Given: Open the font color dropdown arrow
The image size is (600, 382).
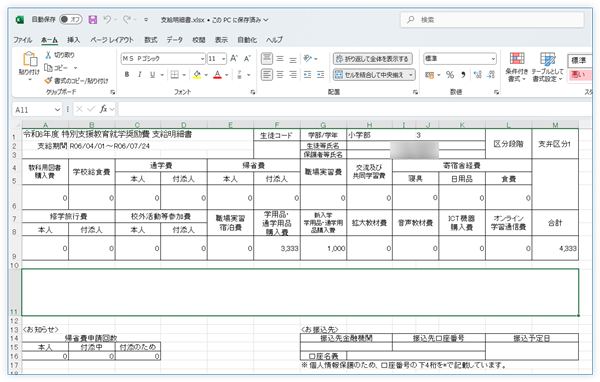Looking at the screenshot, I should pyautogui.click(x=227, y=75).
